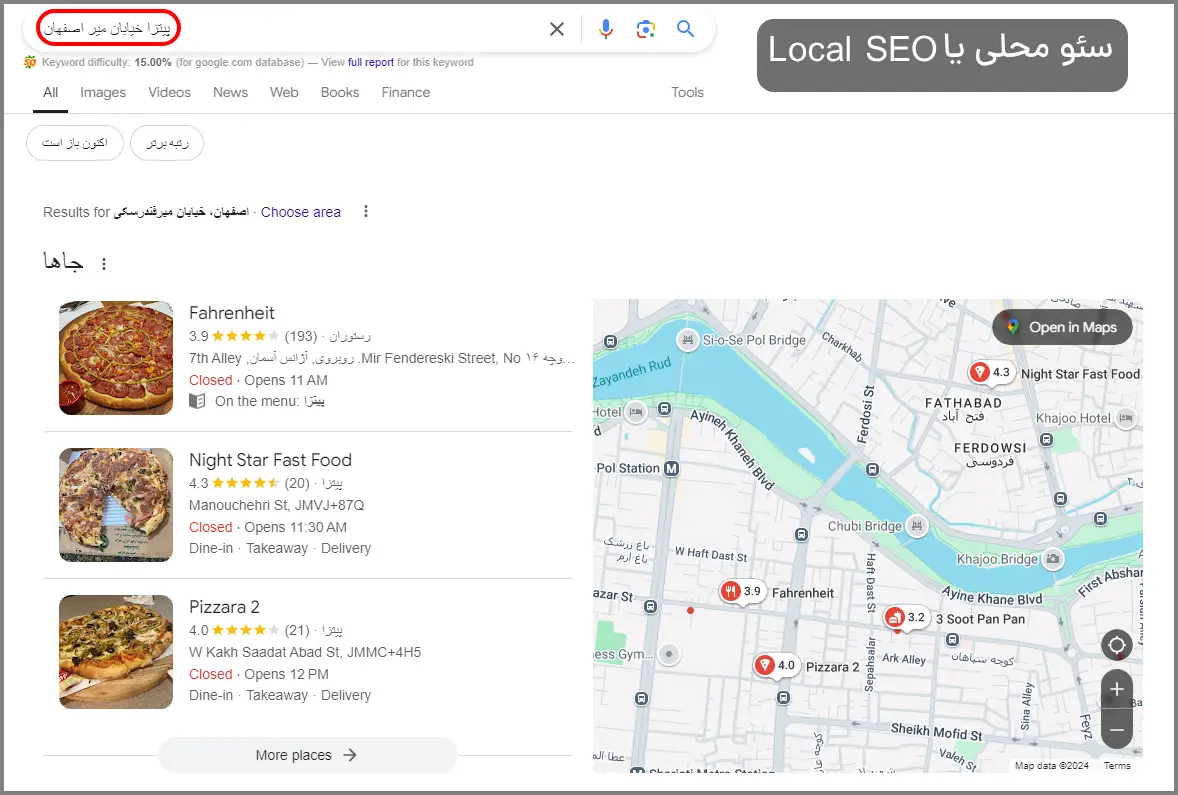Start voice search with the microphone icon
The width and height of the screenshot is (1178, 795).
(606, 29)
